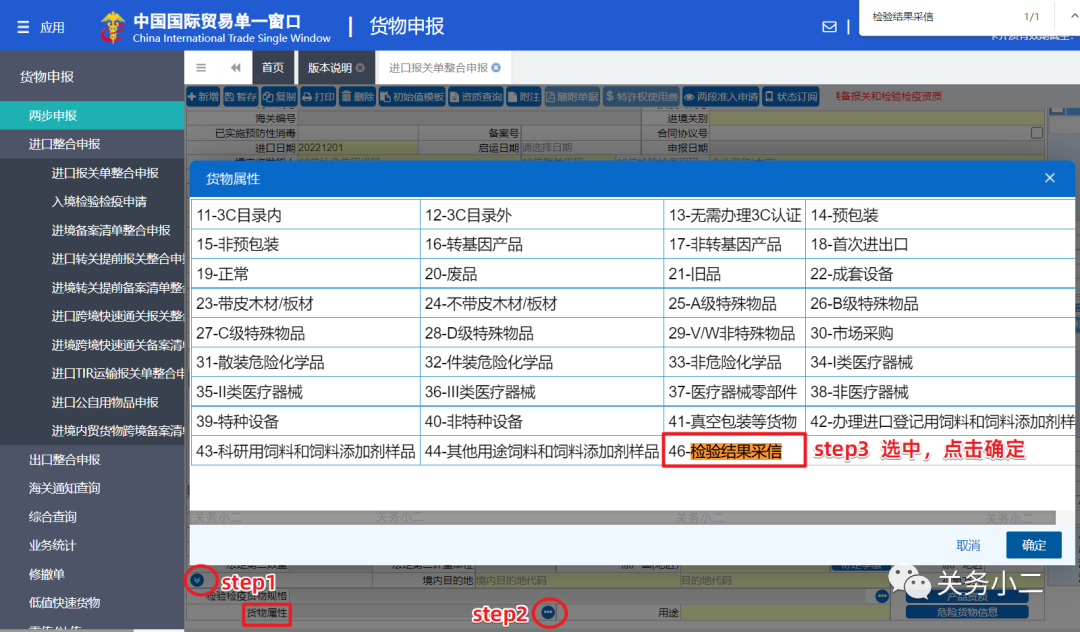Screen dimensions: 1080x632
Task: Click the 进口日期 field showing 20221201
Action: coord(357,147)
